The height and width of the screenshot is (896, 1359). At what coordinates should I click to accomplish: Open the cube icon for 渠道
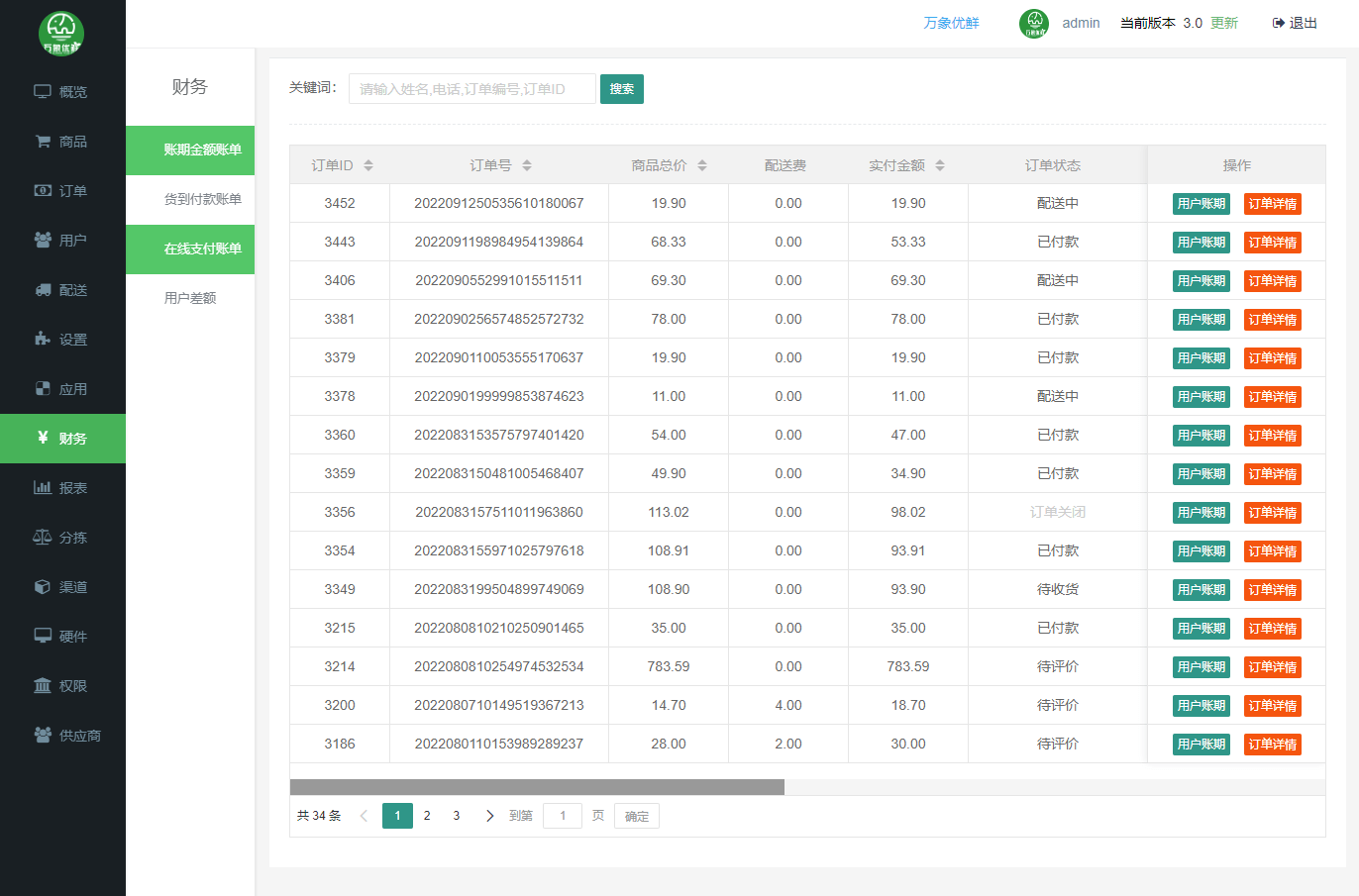click(43, 587)
